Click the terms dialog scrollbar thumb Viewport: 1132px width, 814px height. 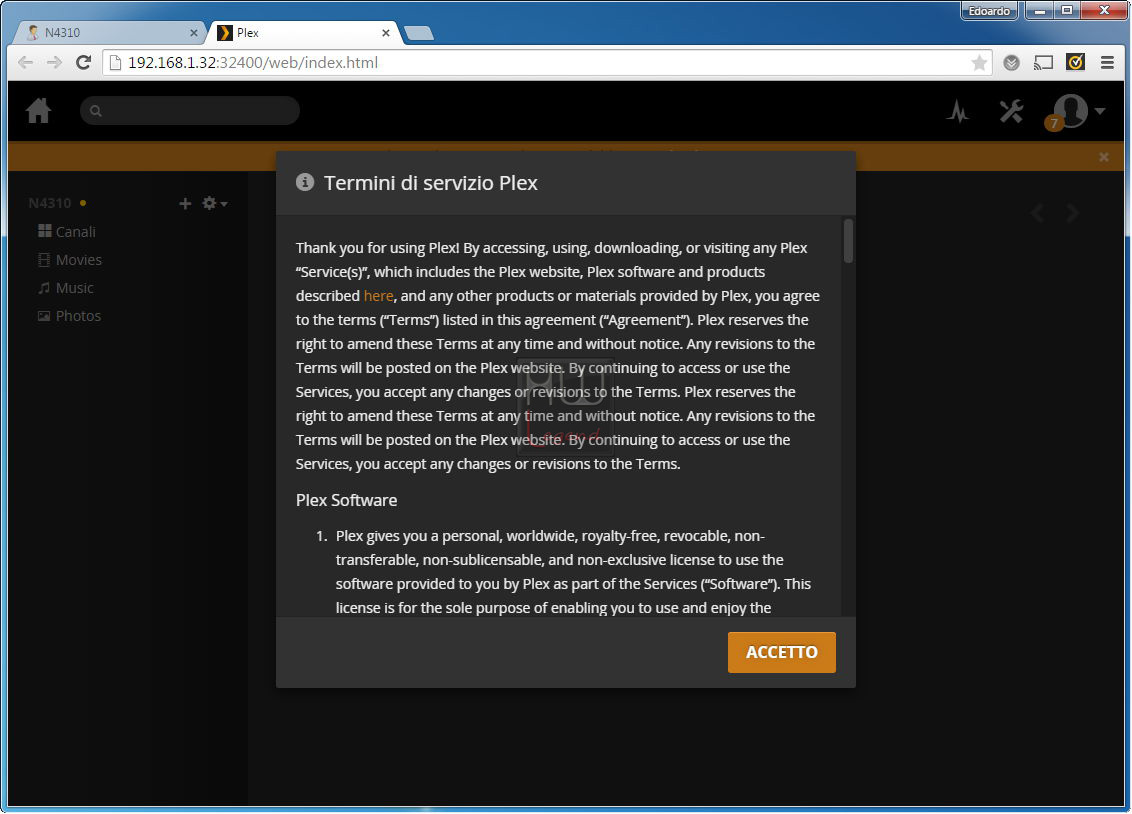(848, 241)
